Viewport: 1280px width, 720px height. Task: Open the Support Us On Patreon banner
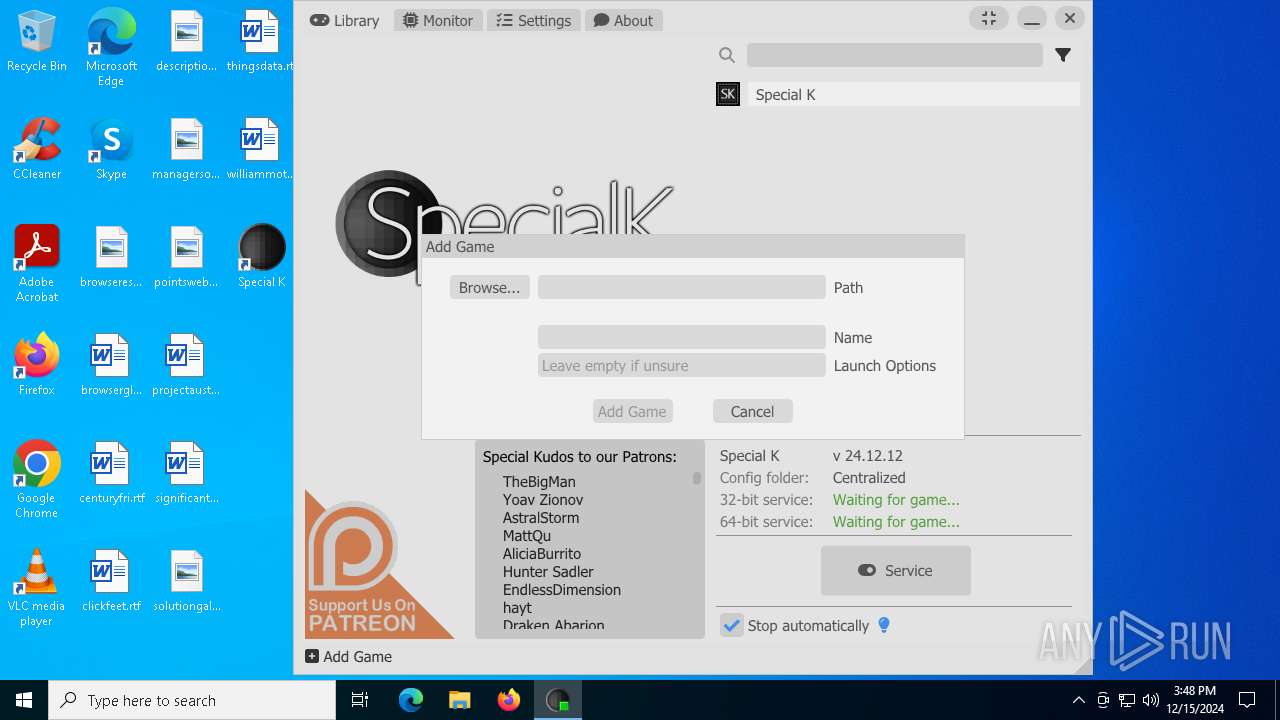pyautogui.click(x=379, y=563)
